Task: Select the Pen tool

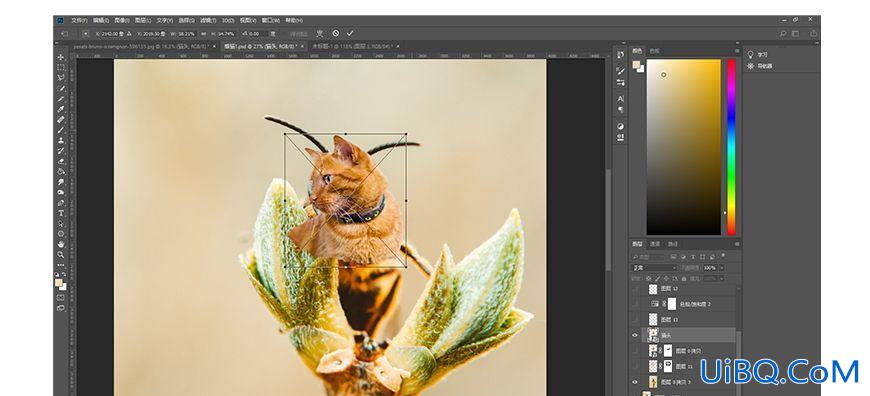Action: pyautogui.click(x=61, y=202)
